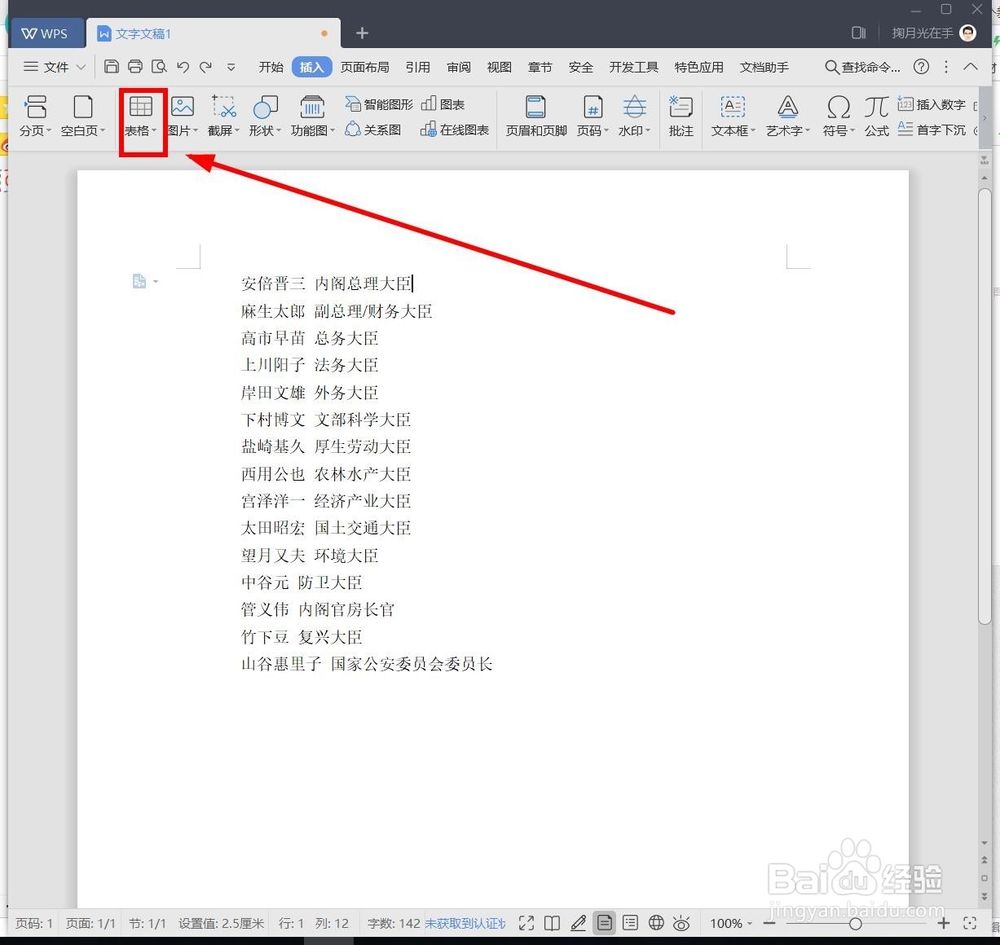Toggle full screen view in status bar
This screenshot has width=1000, height=945.
526,923
